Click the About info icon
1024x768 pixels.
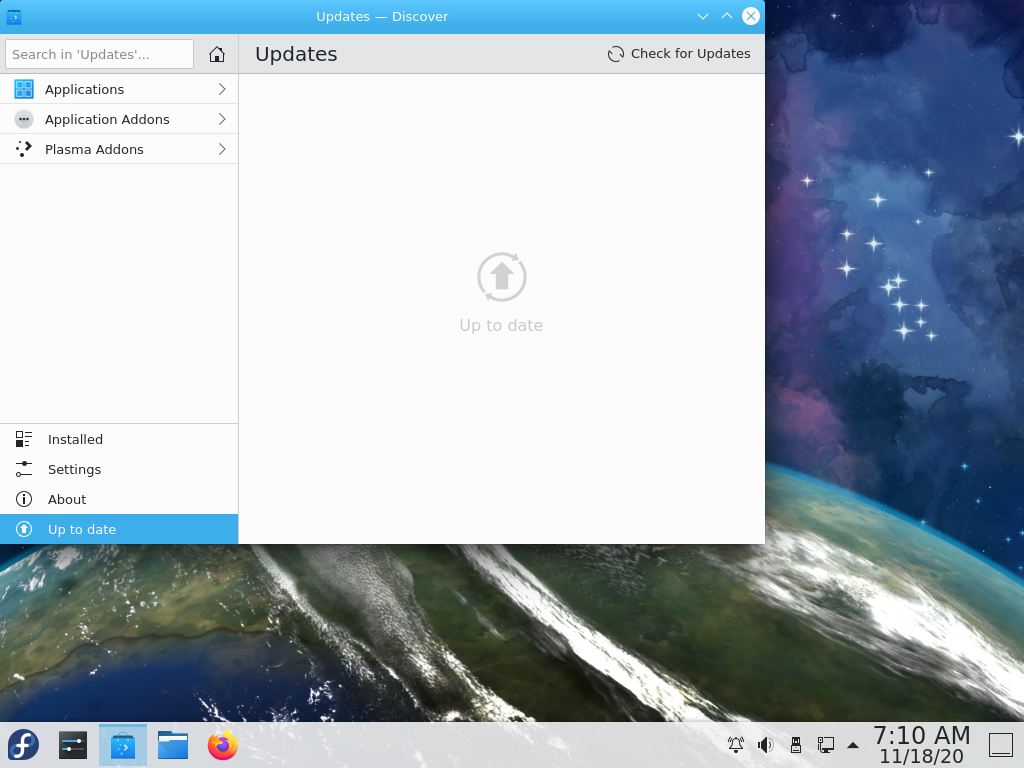[24, 500]
